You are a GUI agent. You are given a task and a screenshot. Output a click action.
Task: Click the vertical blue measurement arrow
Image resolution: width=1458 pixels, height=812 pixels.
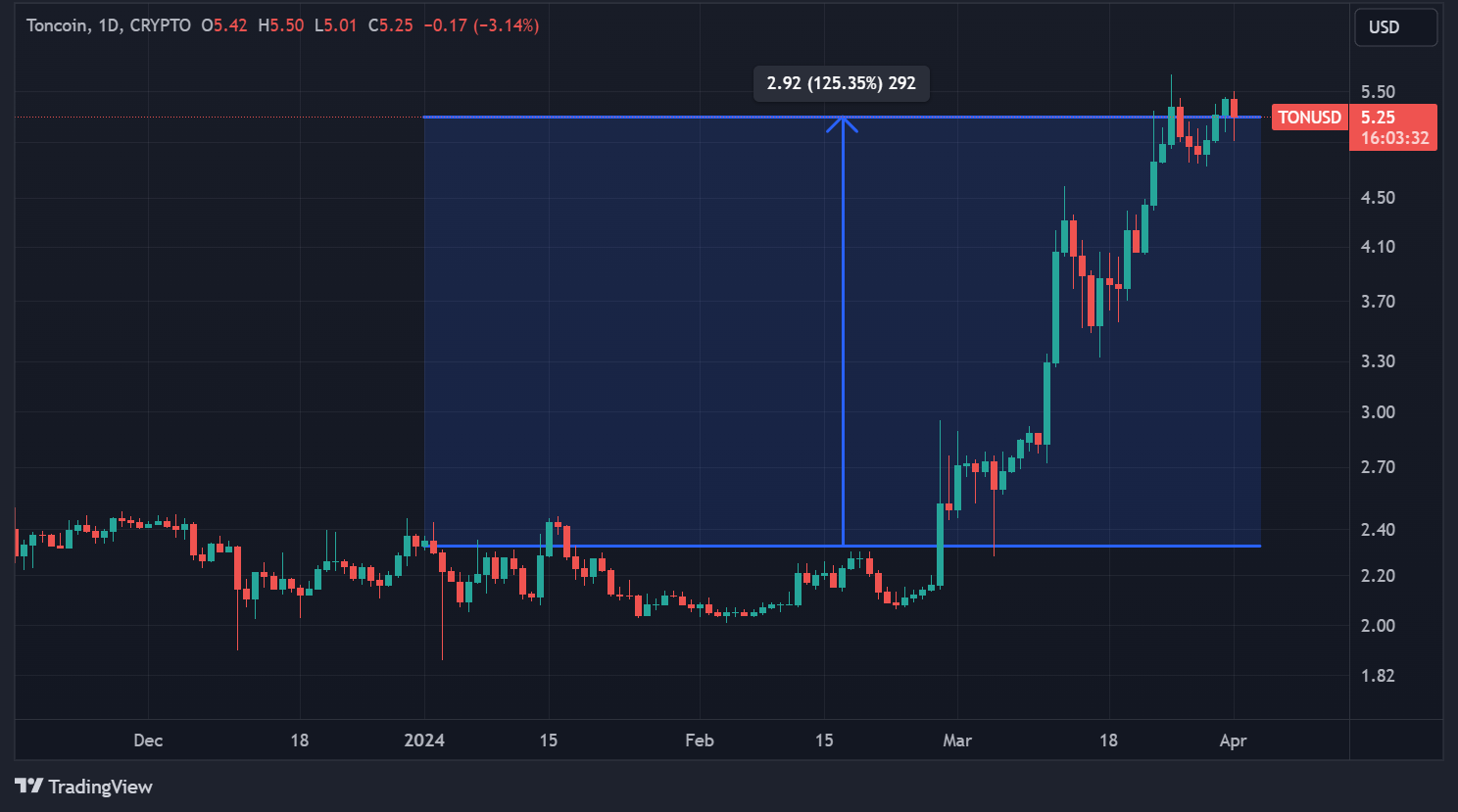pos(843,331)
